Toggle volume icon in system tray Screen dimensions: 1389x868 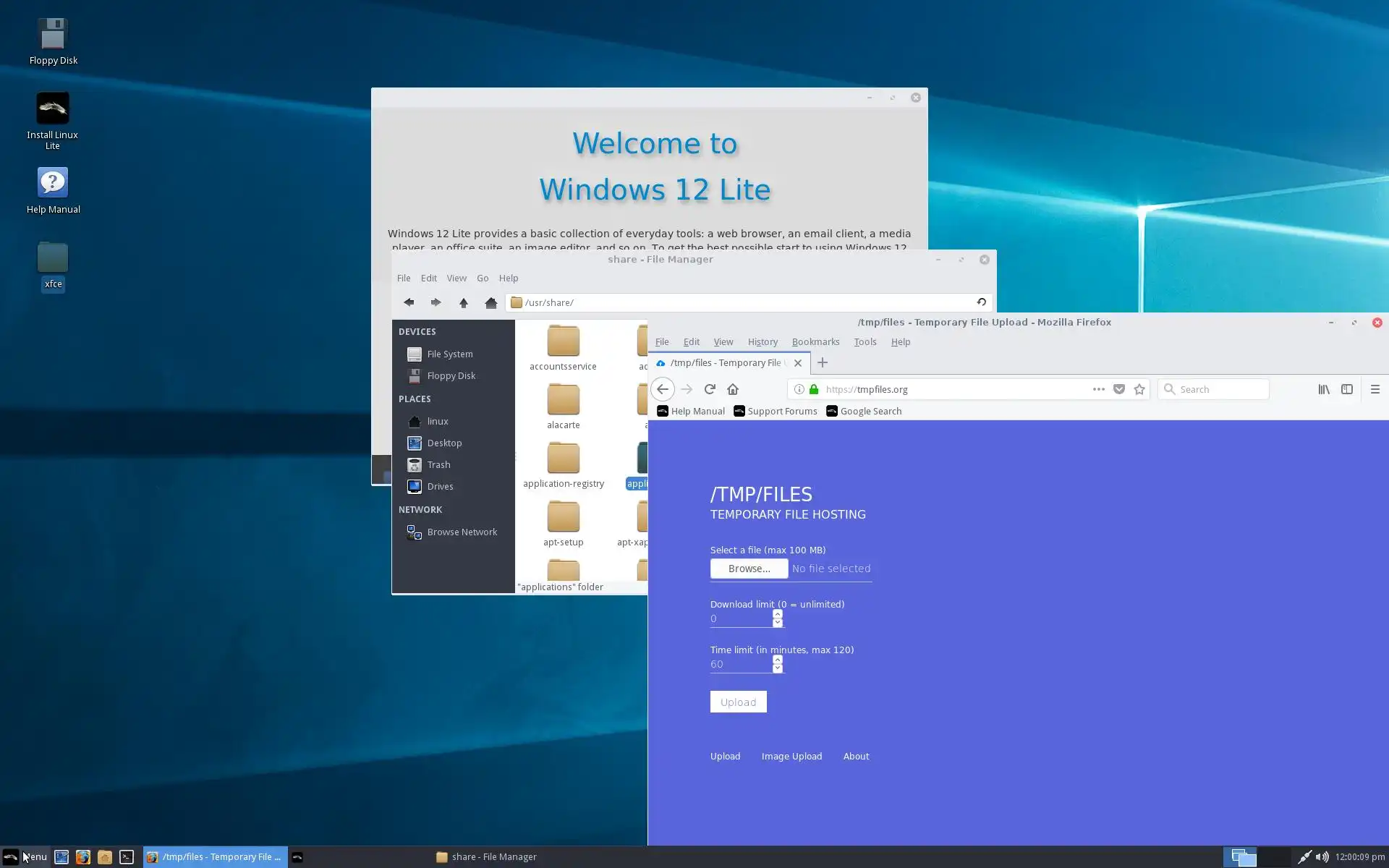pyautogui.click(x=1322, y=856)
